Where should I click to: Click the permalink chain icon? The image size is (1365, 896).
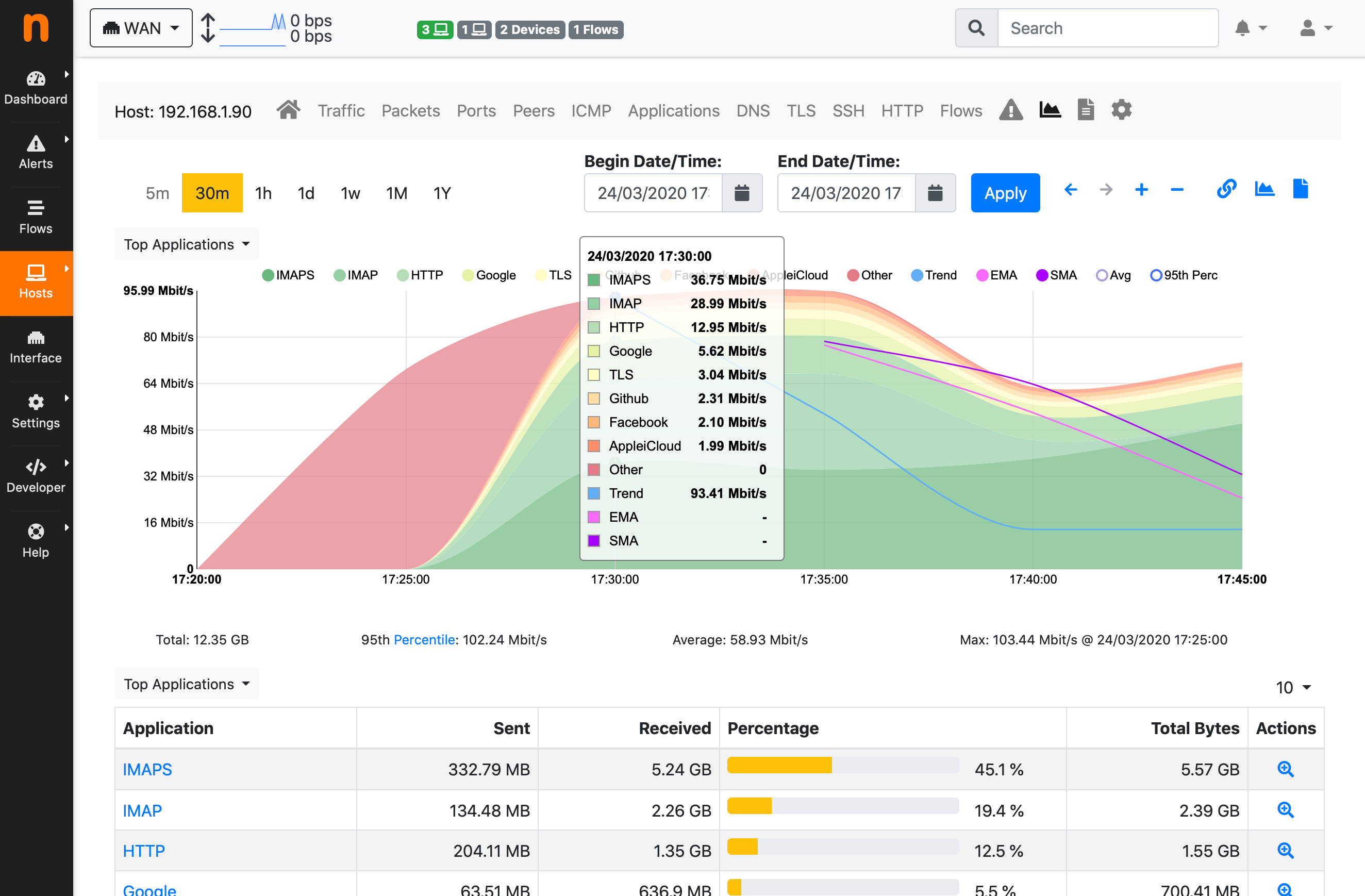1226,189
